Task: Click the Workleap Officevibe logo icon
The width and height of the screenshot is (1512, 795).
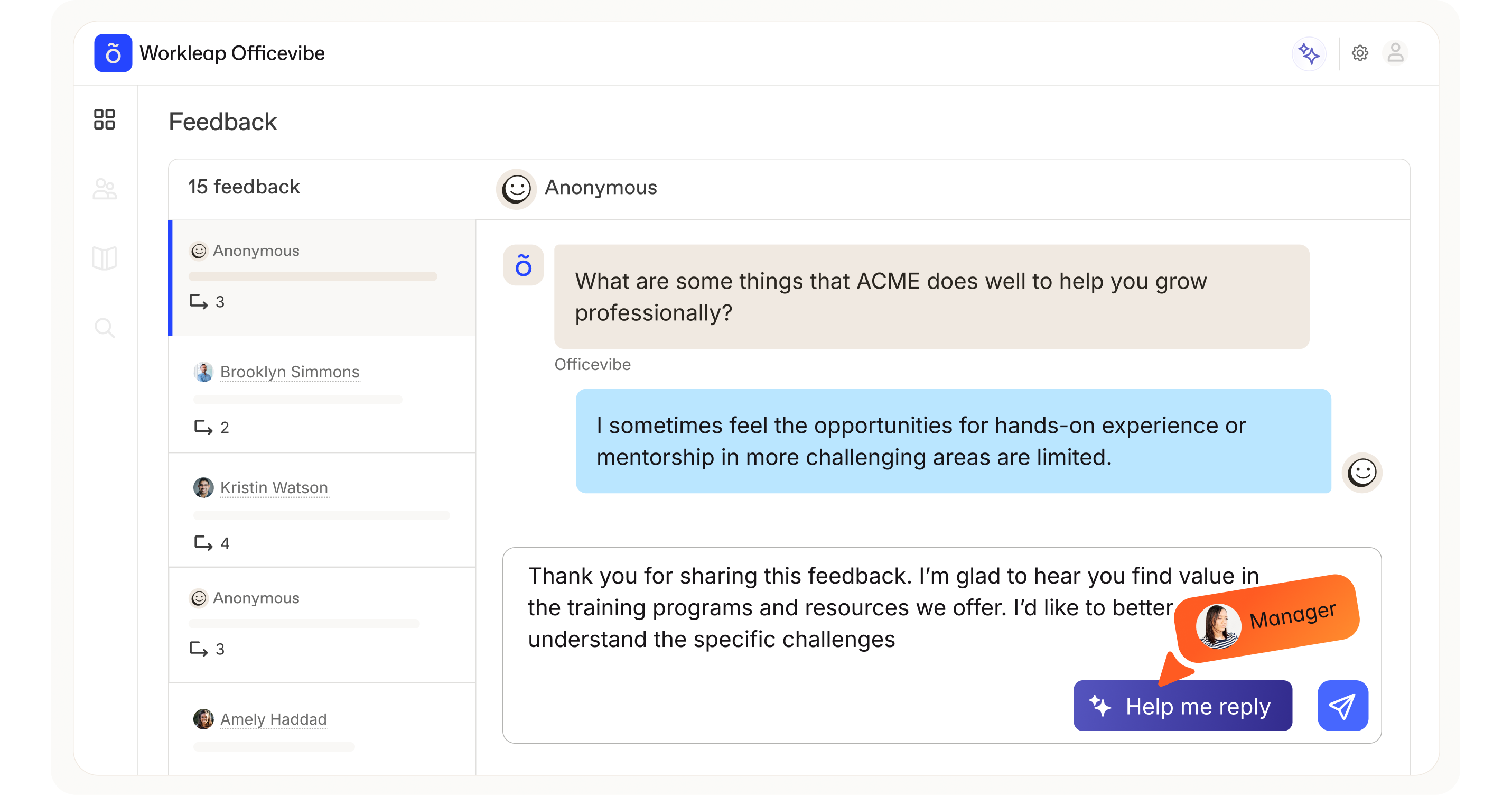Action: click(x=113, y=53)
